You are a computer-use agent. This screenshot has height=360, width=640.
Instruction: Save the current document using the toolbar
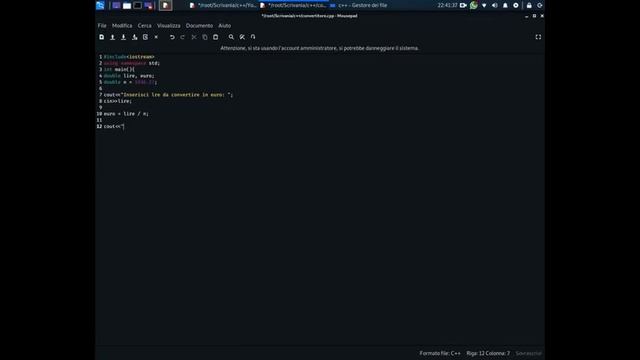[123, 37]
